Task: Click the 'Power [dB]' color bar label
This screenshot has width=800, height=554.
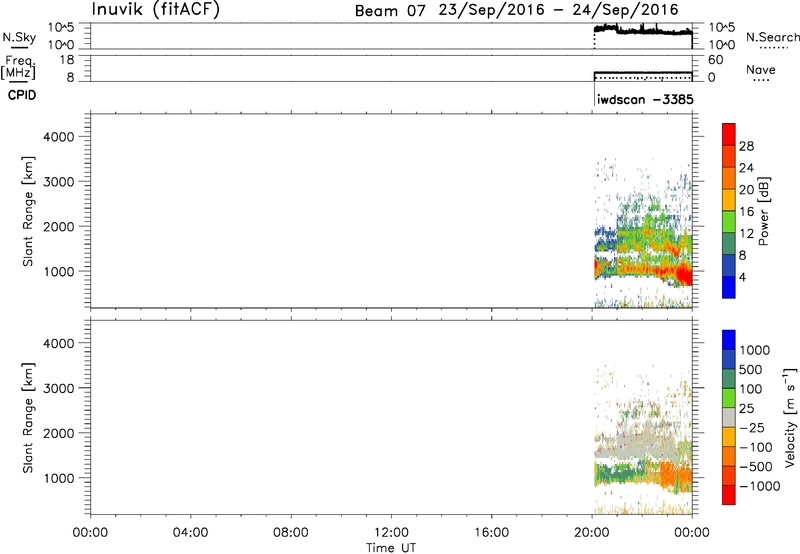Action: [x=764, y=211]
